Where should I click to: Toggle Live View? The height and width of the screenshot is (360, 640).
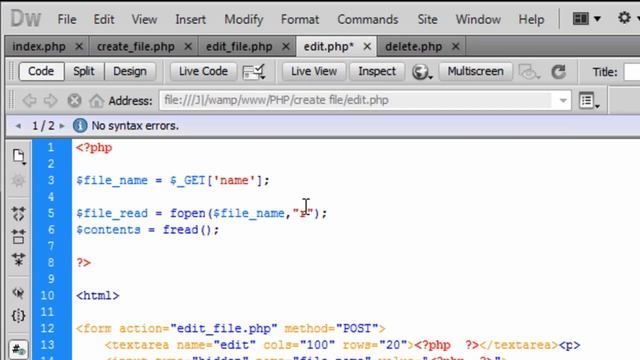(x=314, y=71)
